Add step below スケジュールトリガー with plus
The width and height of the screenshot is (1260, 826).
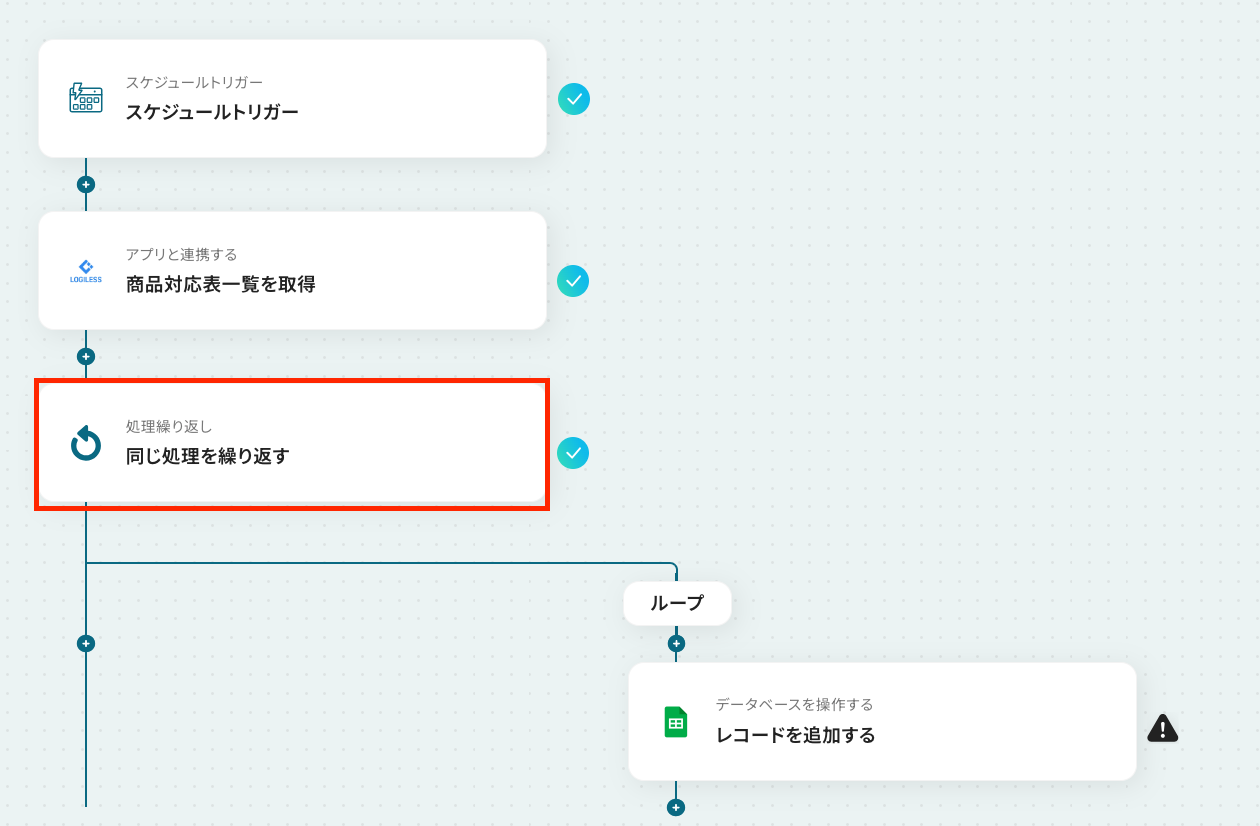tap(86, 184)
